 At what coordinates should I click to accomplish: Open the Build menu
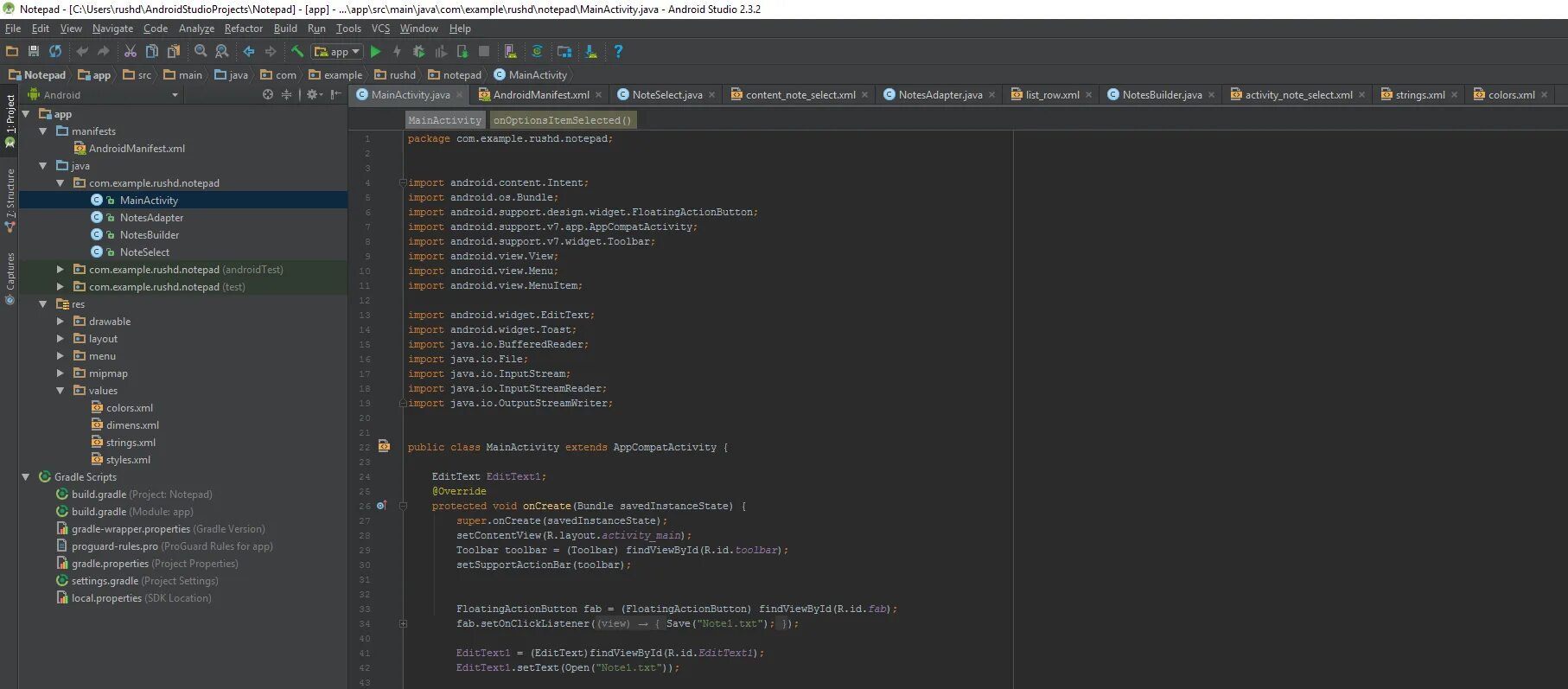285,29
